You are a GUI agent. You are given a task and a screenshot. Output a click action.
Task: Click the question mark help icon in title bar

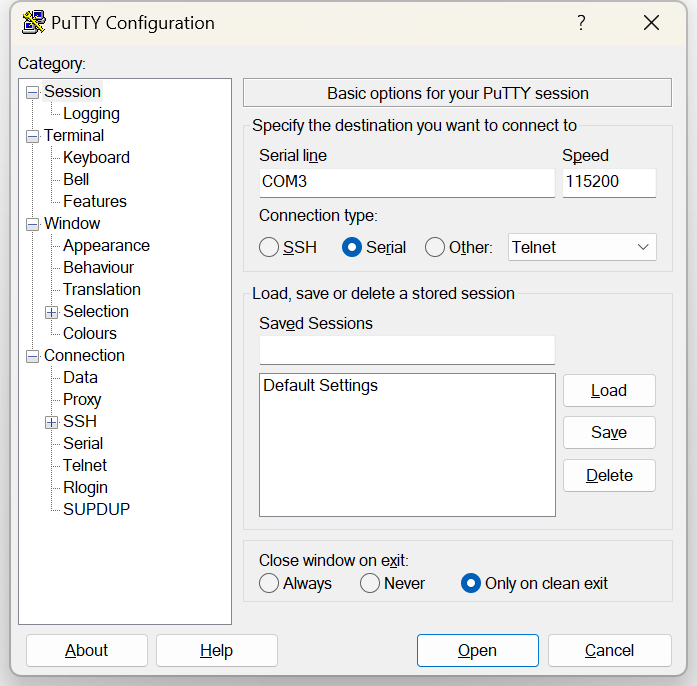[581, 23]
